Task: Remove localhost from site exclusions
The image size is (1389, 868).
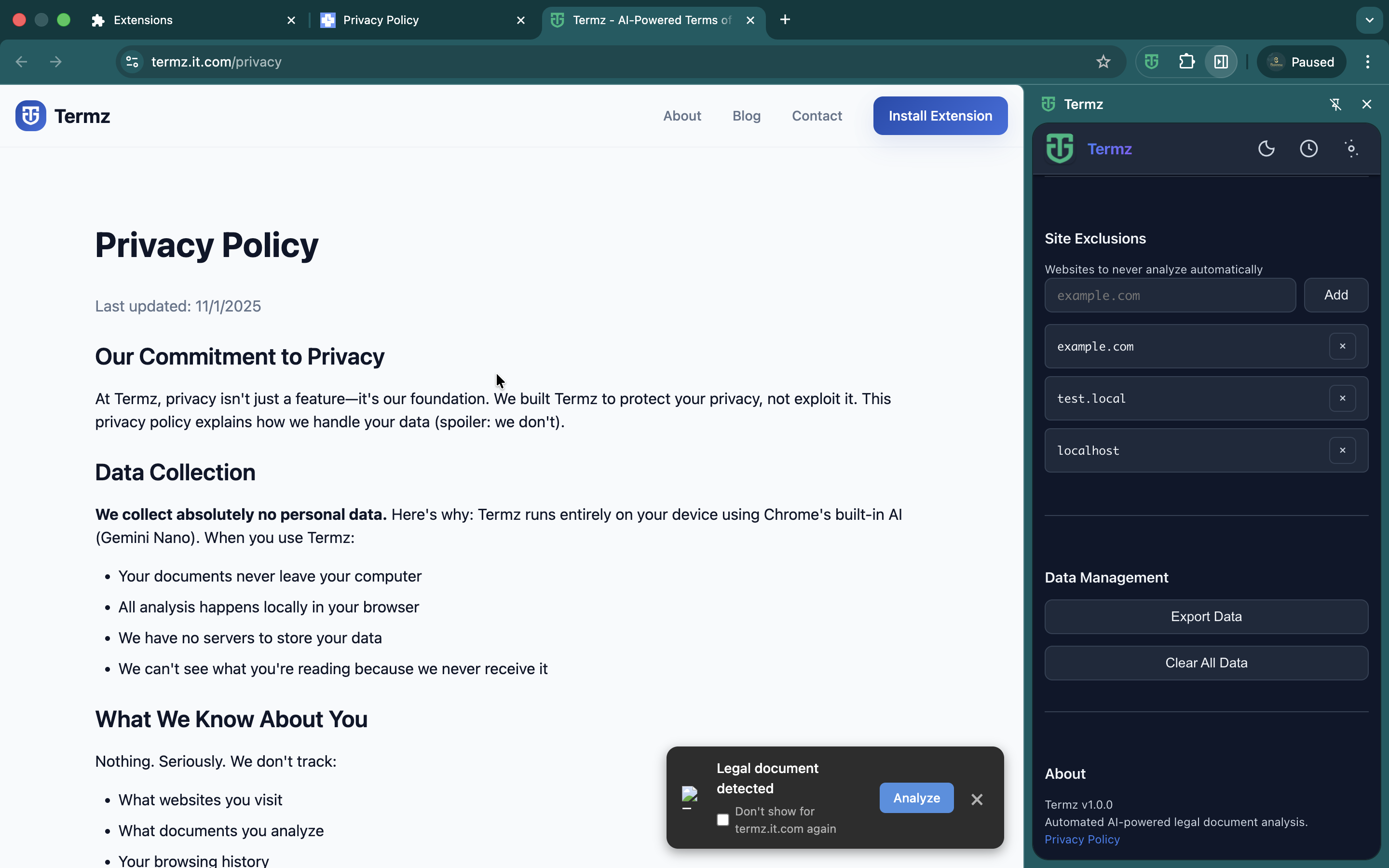Action: point(1342,451)
